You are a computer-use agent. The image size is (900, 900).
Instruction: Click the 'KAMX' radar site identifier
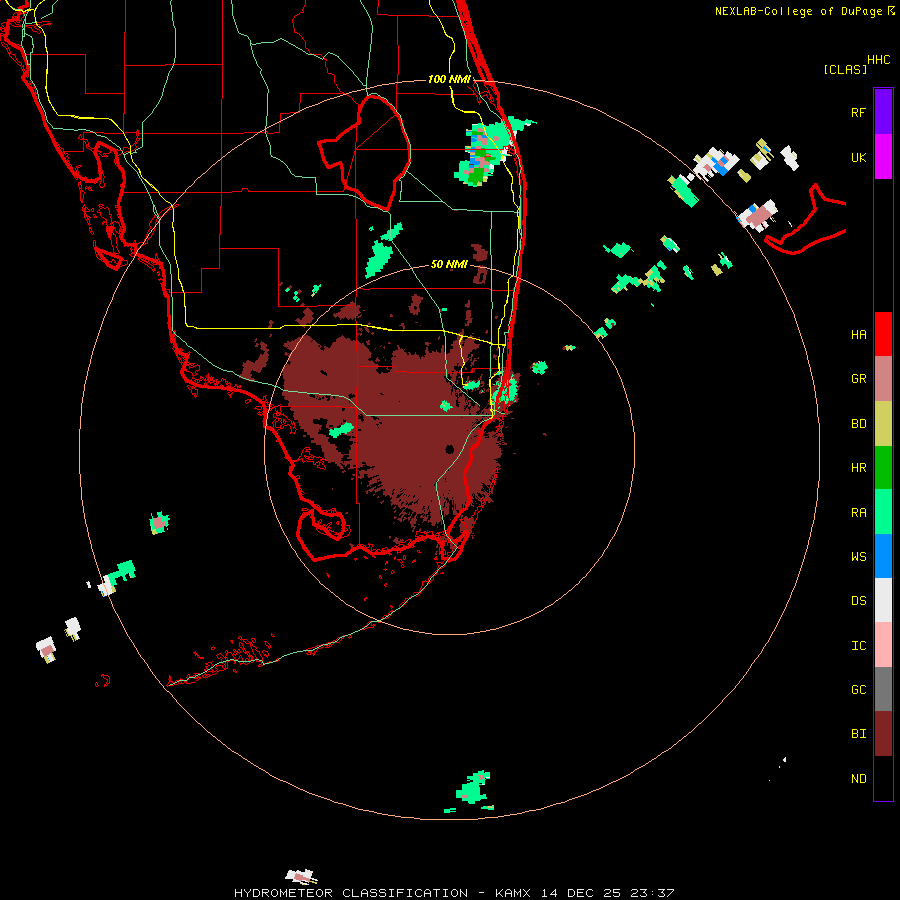(513, 893)
